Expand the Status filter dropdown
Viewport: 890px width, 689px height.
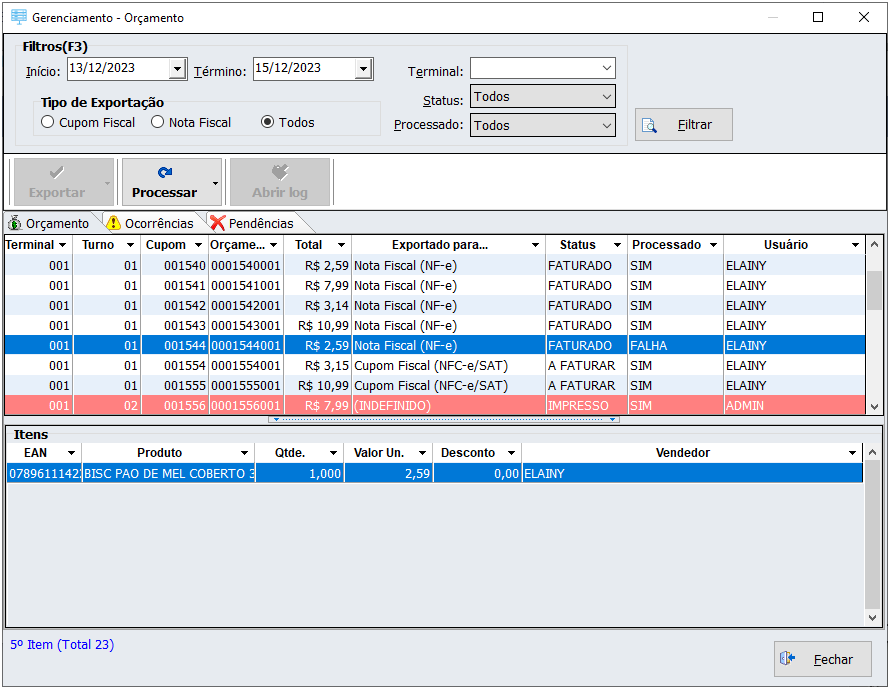(x=606, y=97)
